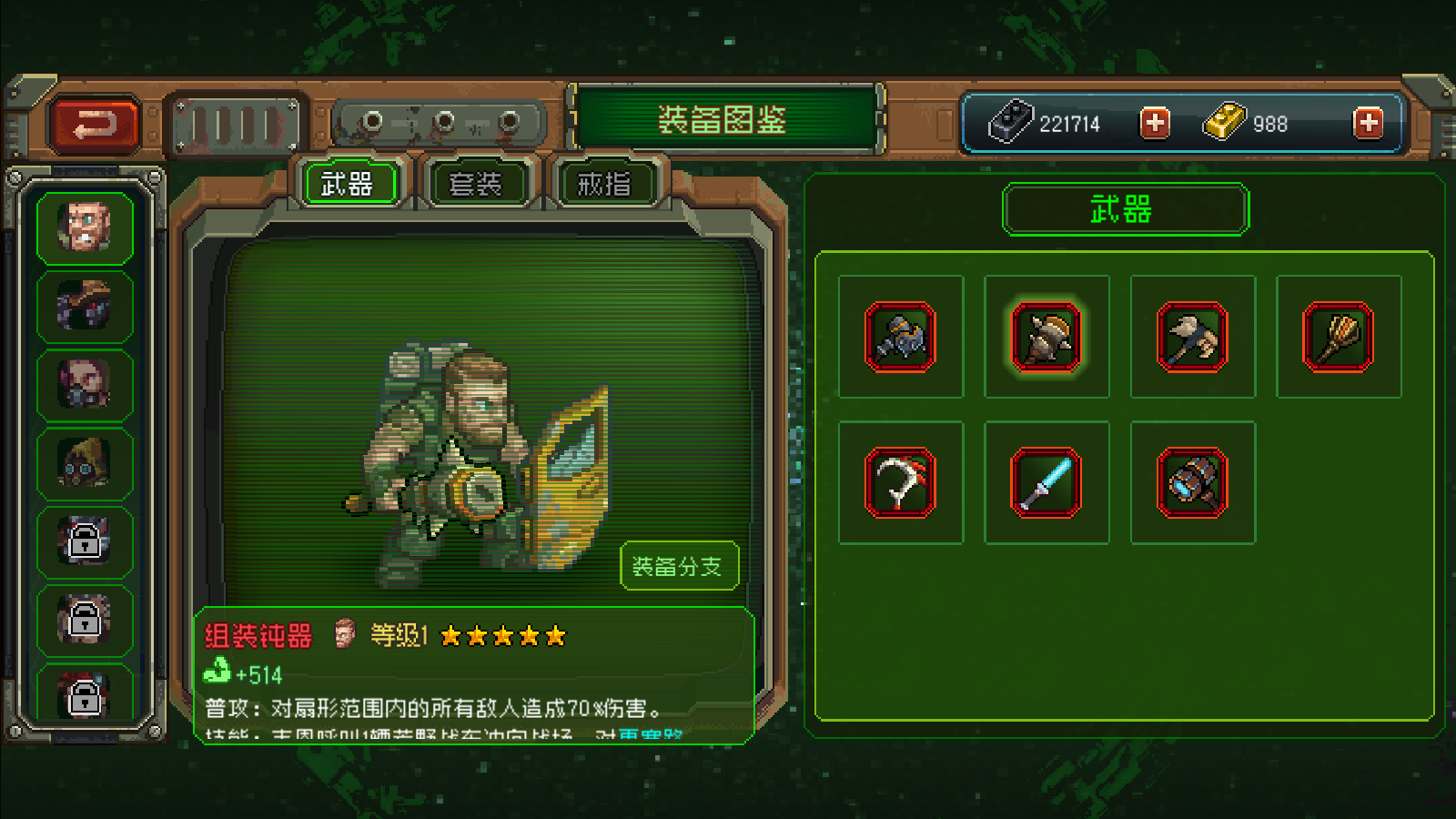Select the barrel hammer weapon icon
Screen dimensions: 1456x819
click(x=1192, y=482)
